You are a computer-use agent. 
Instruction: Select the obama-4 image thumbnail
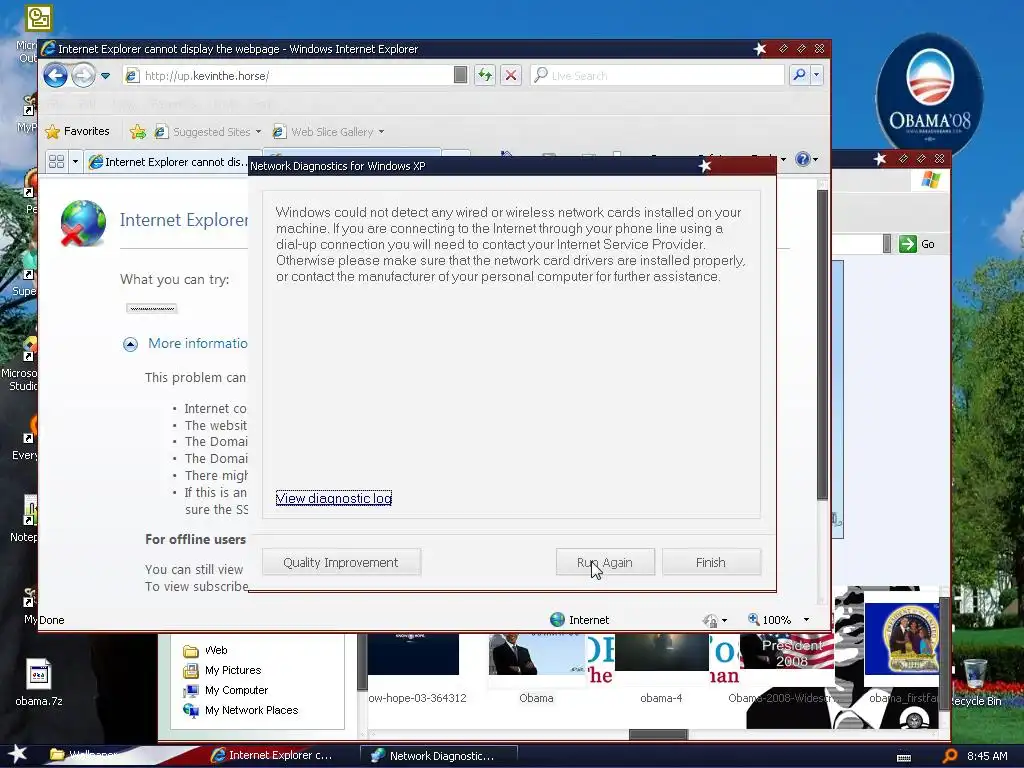[661, 652]
